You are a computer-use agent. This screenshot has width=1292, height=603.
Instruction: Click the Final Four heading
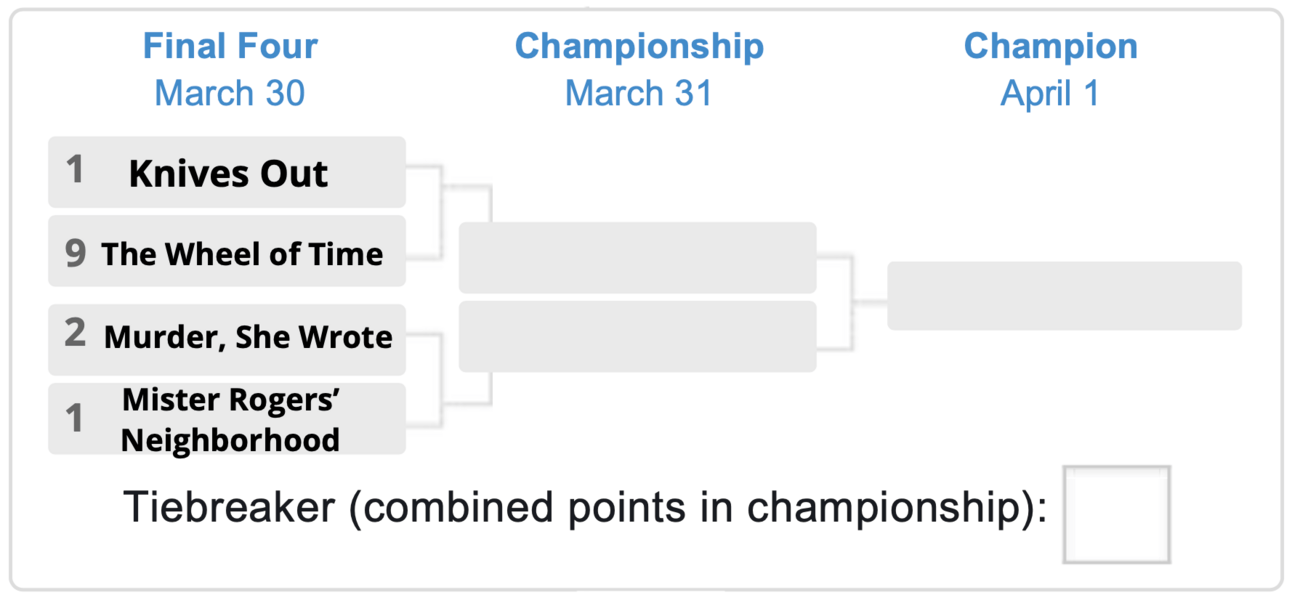tap(230, 46)
